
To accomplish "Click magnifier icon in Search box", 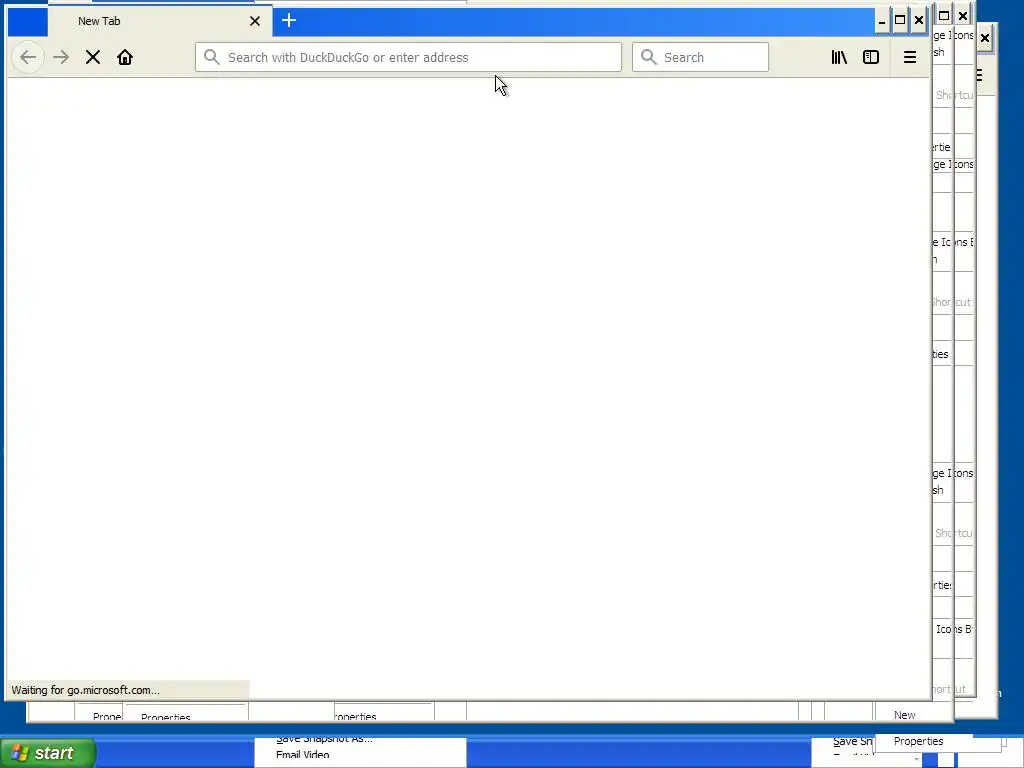I will coord(648,57).
